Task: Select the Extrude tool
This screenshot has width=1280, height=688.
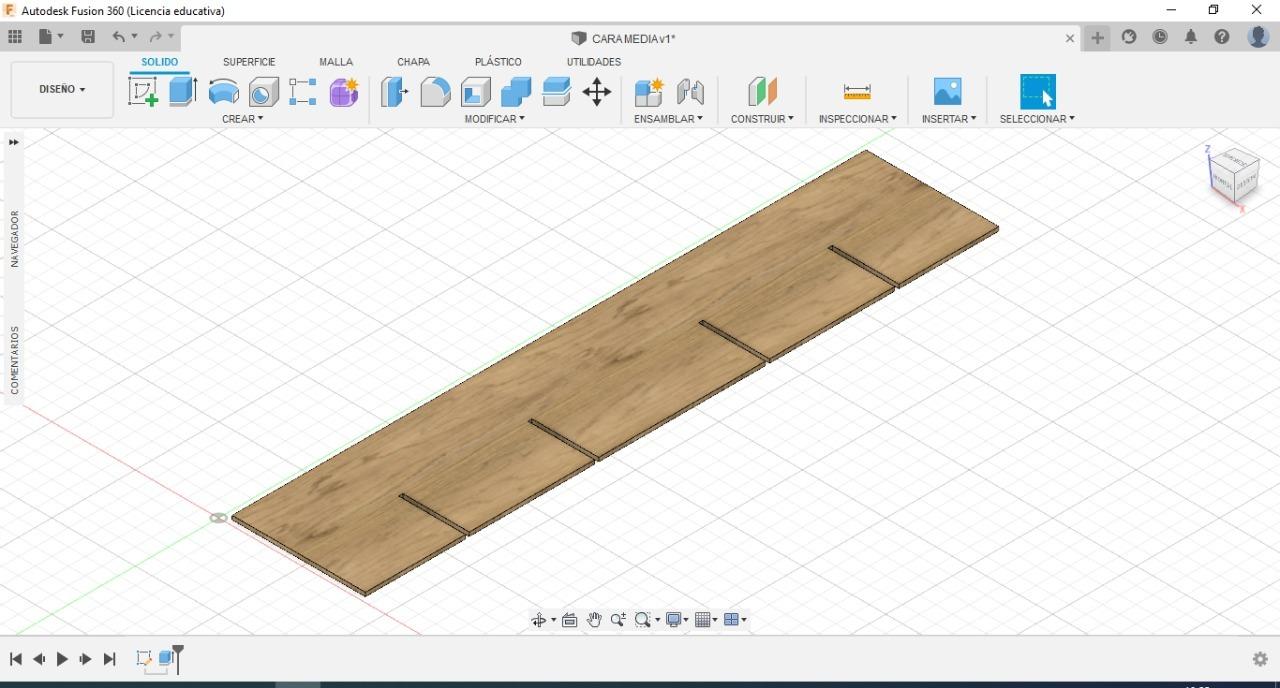Action: (182, 92)
